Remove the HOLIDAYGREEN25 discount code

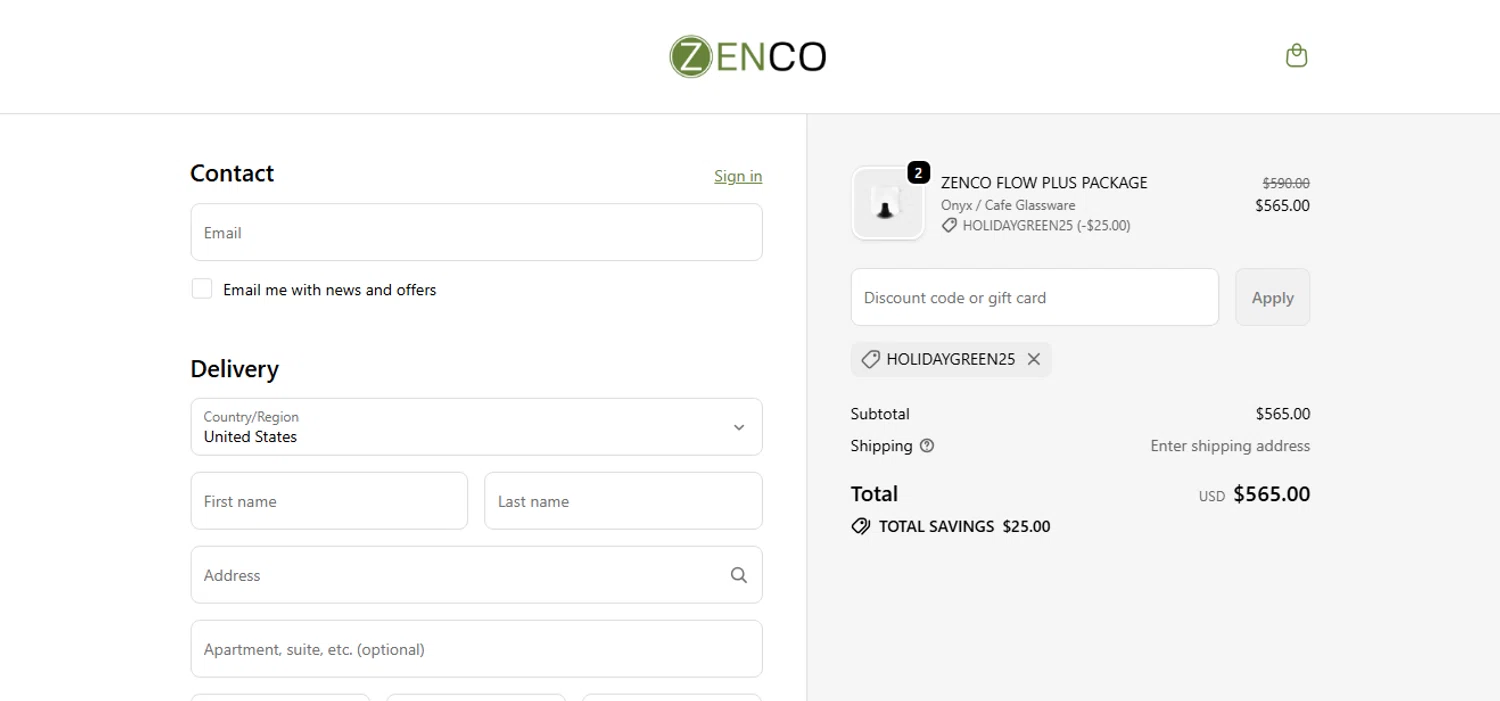(x=1034, y=359)
